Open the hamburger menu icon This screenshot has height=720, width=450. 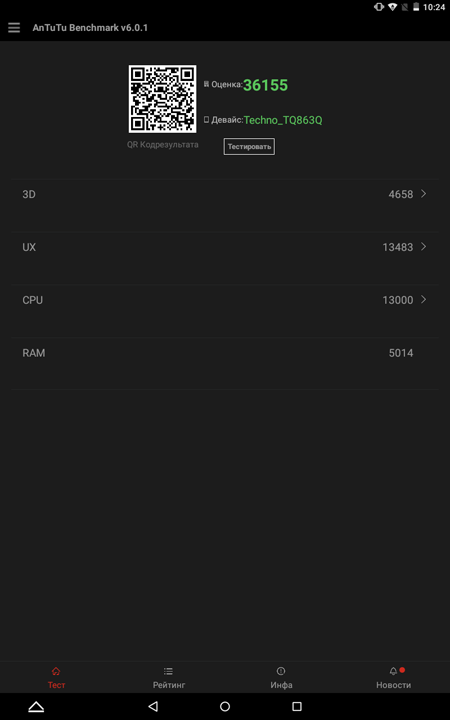coord(14,28)
